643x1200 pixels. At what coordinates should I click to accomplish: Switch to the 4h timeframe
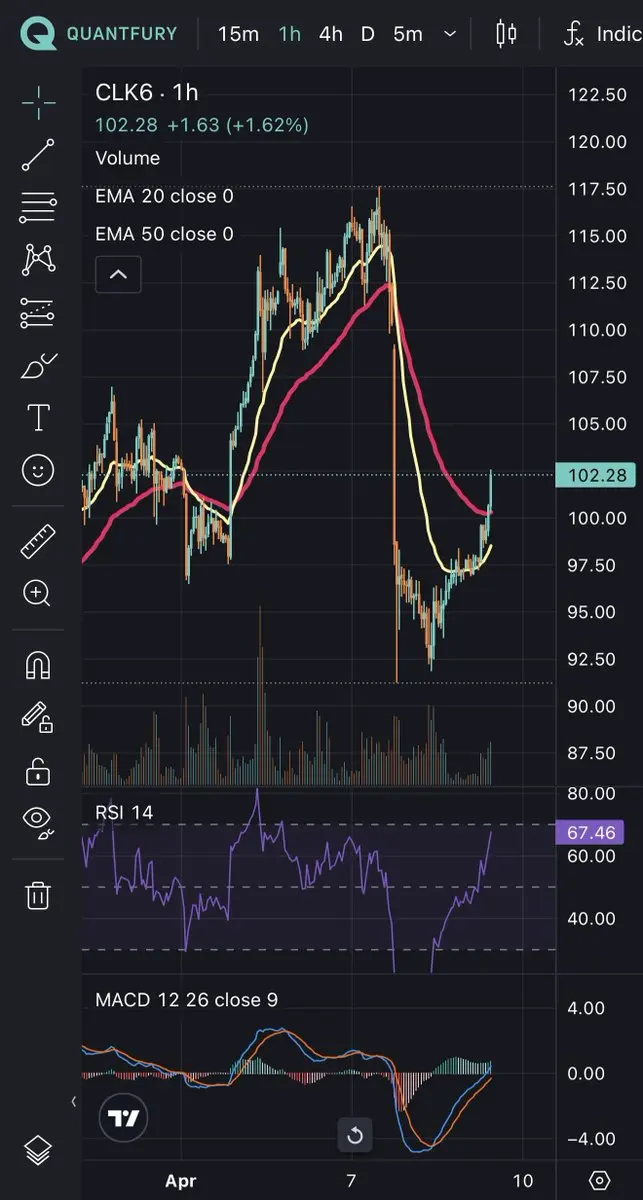coord(331,34)
